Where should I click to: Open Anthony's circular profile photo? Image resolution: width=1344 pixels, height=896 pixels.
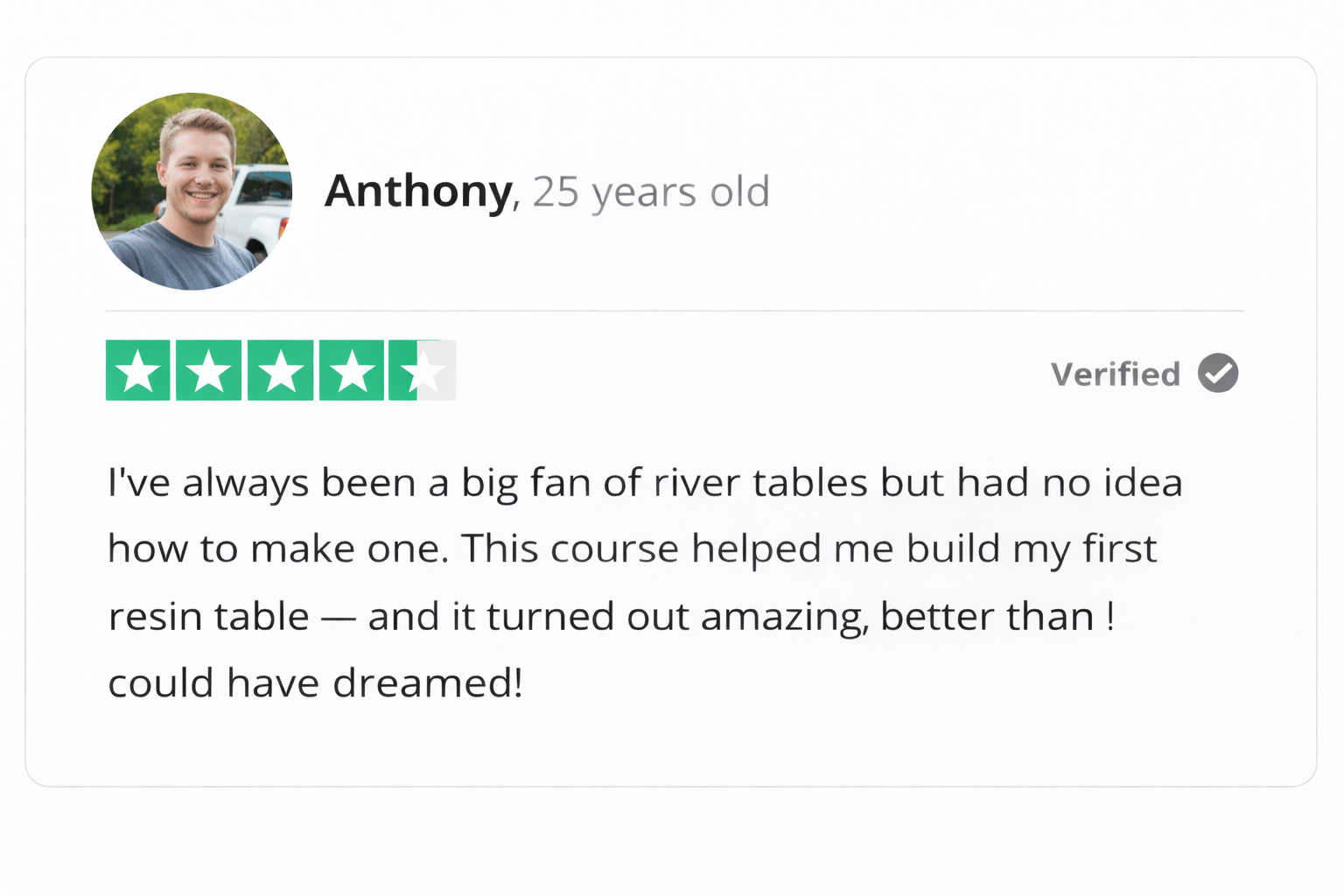tap(192, 192)
